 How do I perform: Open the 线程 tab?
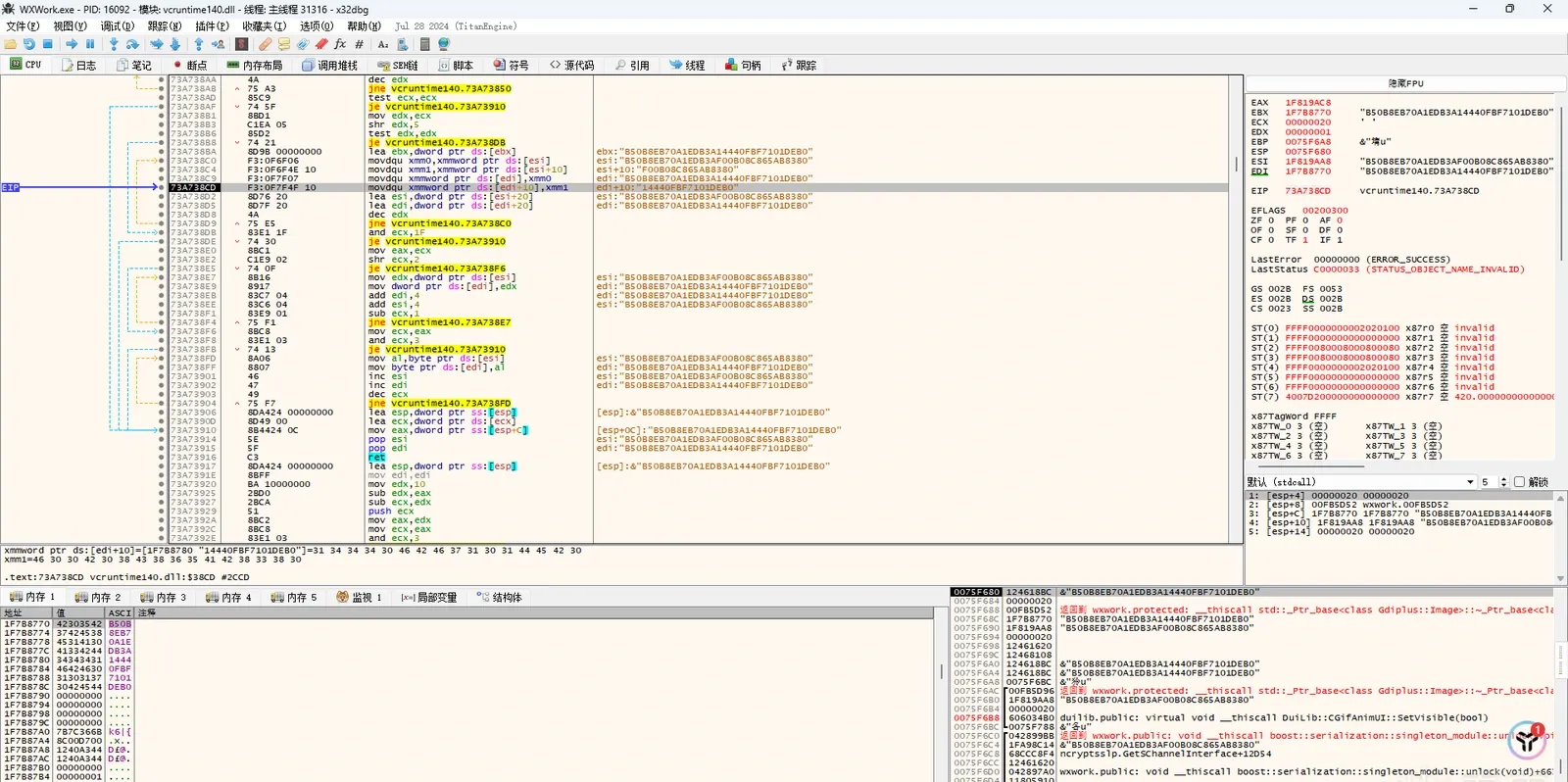(x=687, y=66)
